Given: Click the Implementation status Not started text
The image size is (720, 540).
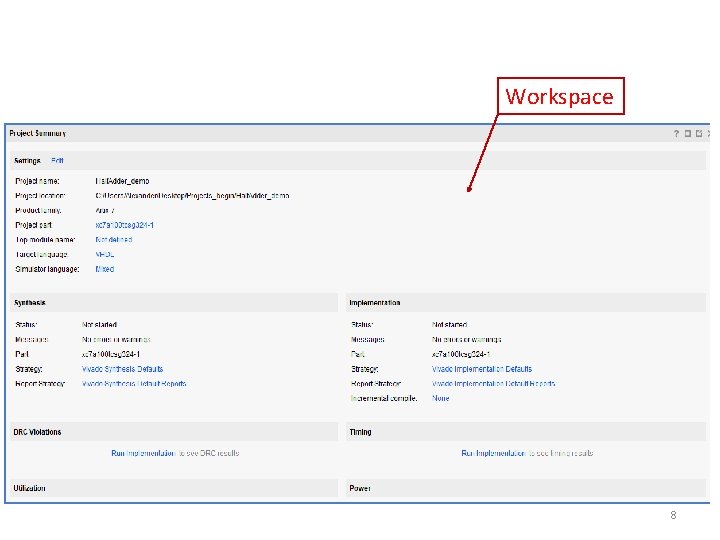Looking at the screenshot, I should click(x=450, y=325).
